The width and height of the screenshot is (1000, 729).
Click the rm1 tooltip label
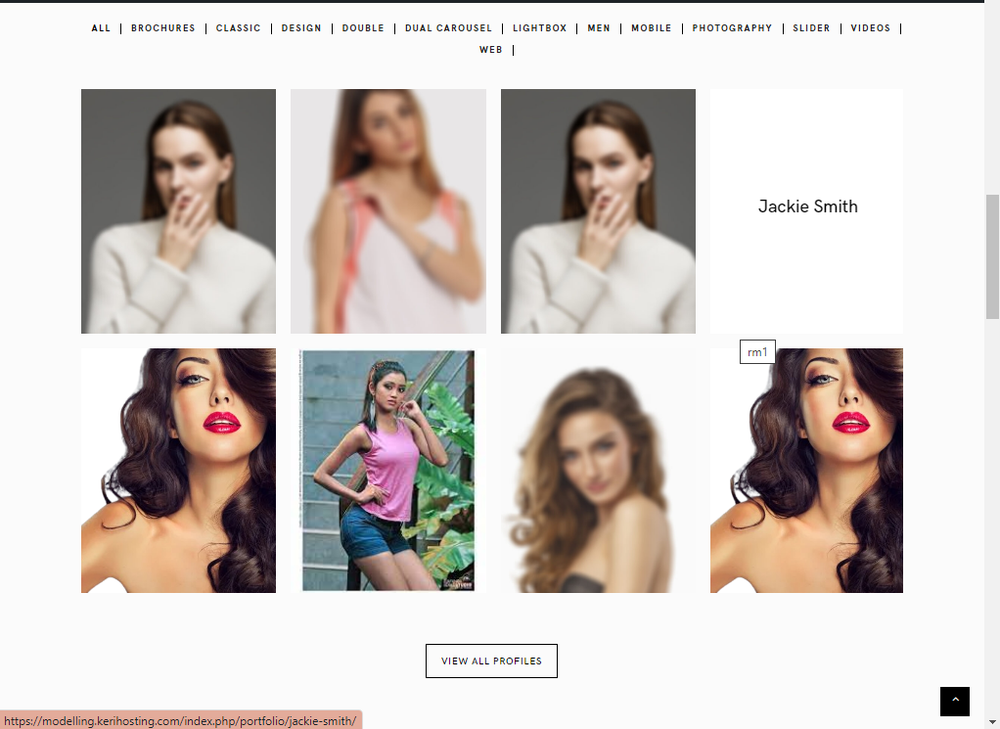758,352
